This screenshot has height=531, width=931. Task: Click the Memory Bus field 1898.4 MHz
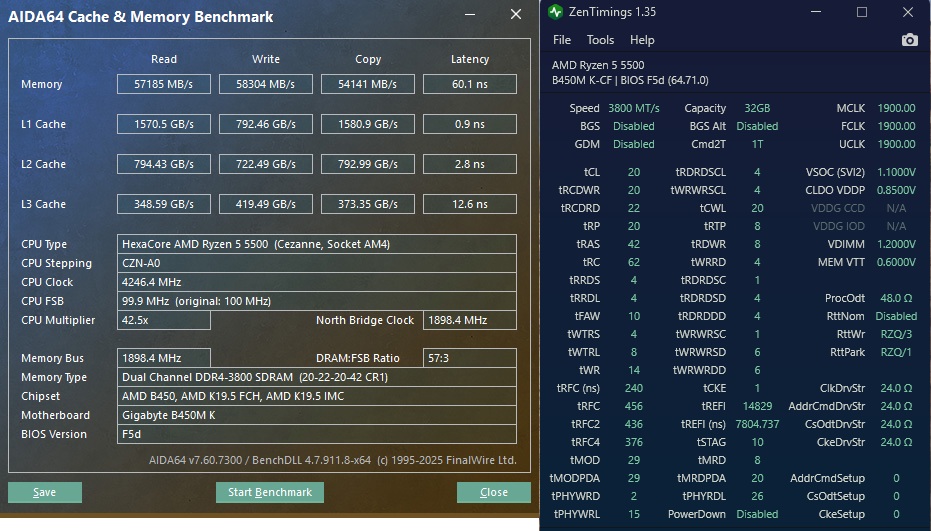tap(164, 358)
